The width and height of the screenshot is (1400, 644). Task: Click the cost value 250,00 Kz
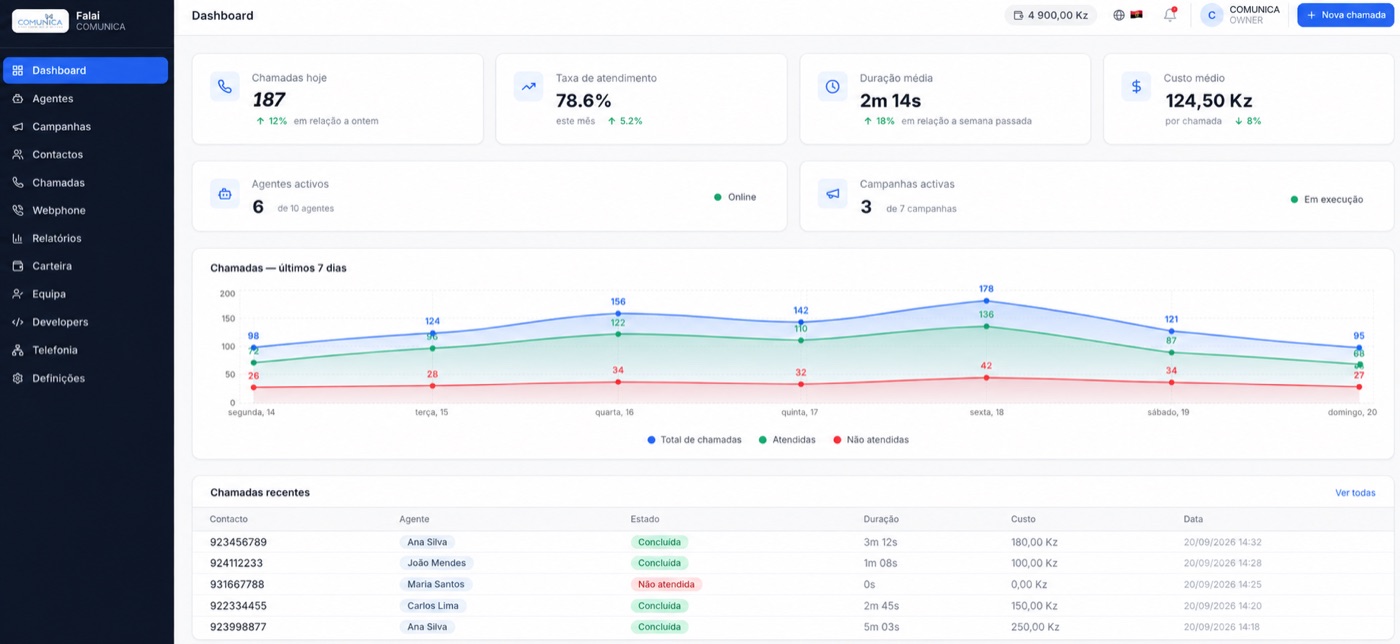(1035, 627)
